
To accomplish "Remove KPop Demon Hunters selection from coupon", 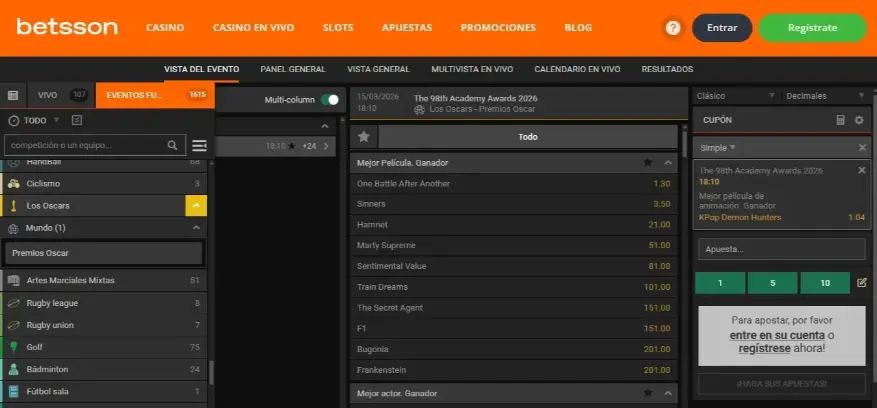I will click(862, 170).
